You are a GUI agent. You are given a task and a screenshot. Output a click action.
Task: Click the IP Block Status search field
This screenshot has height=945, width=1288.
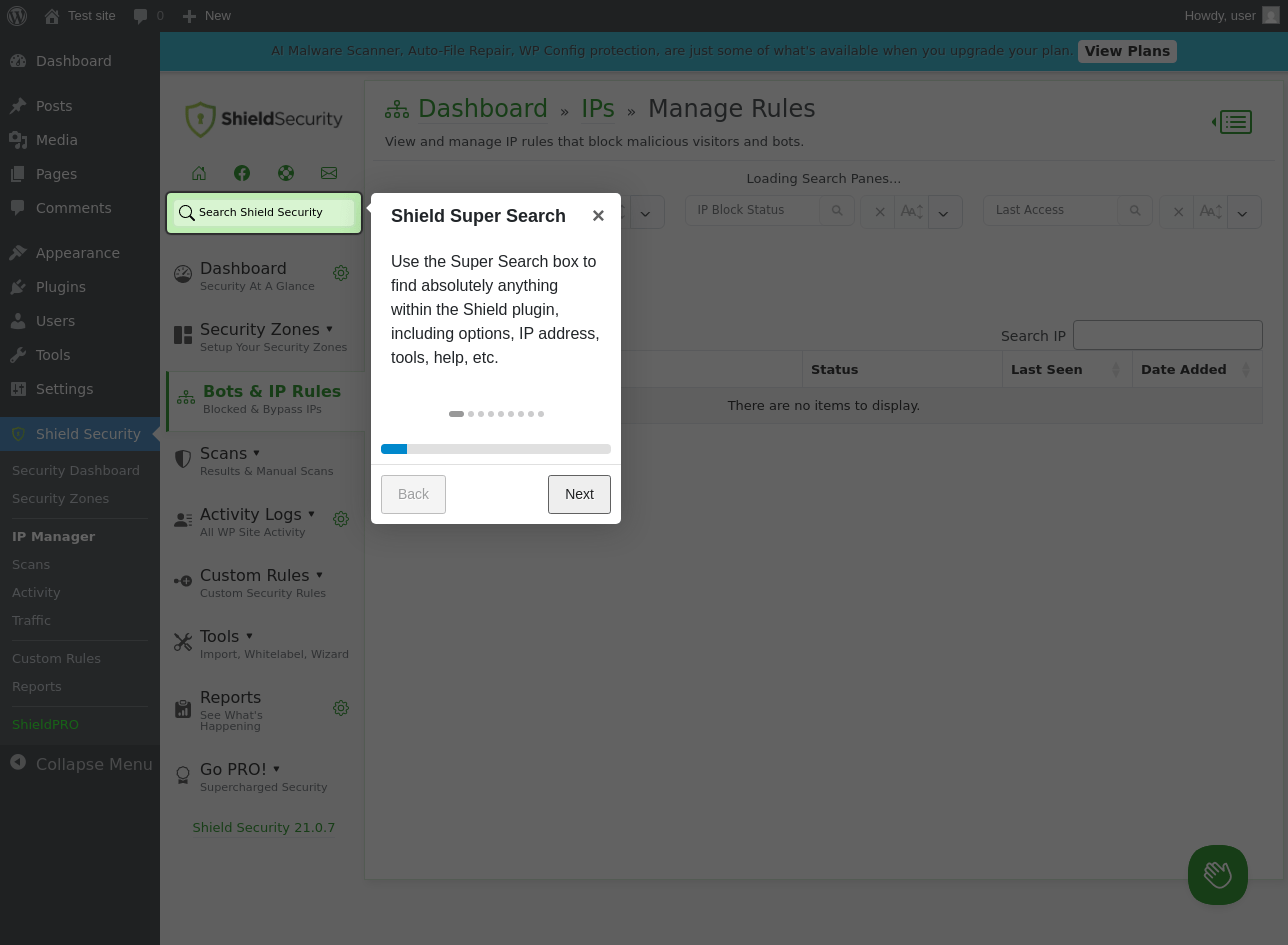(753, 210)
